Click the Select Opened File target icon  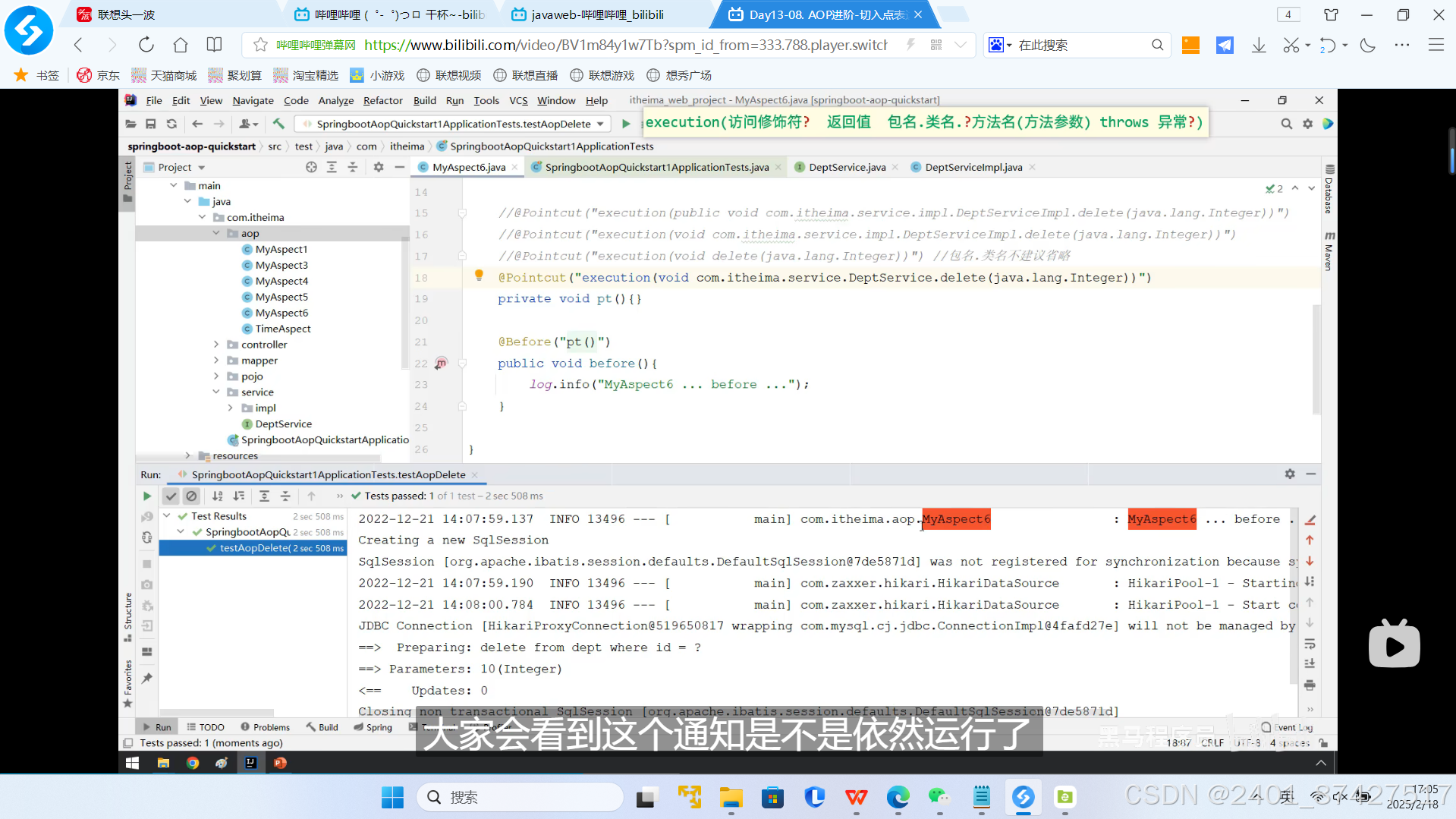tap(311, 167)
